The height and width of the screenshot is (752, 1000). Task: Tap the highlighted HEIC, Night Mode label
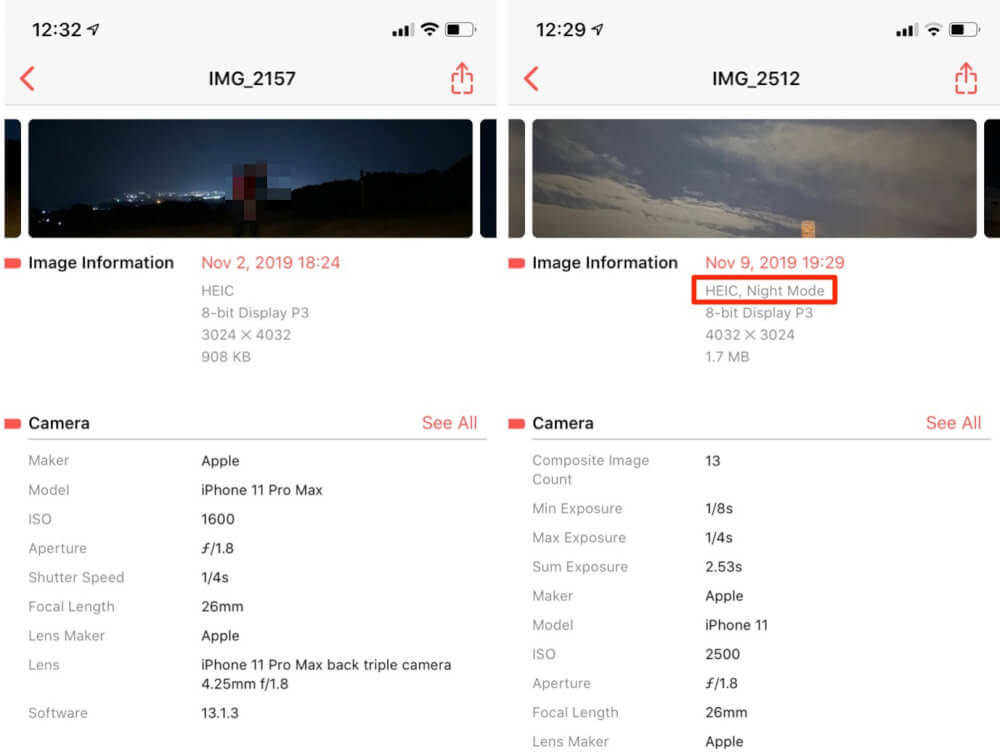[764, 291]
